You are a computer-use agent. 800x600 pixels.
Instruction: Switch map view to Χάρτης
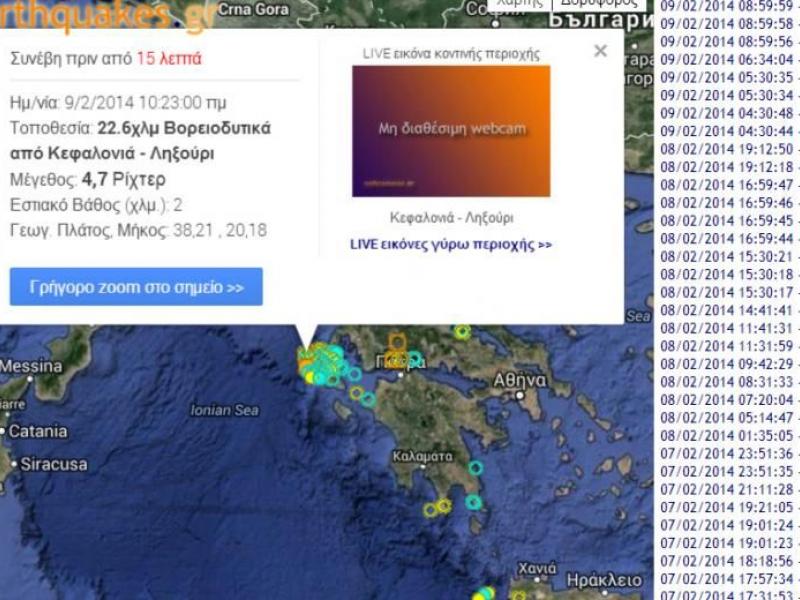click(x=517, y=3)
